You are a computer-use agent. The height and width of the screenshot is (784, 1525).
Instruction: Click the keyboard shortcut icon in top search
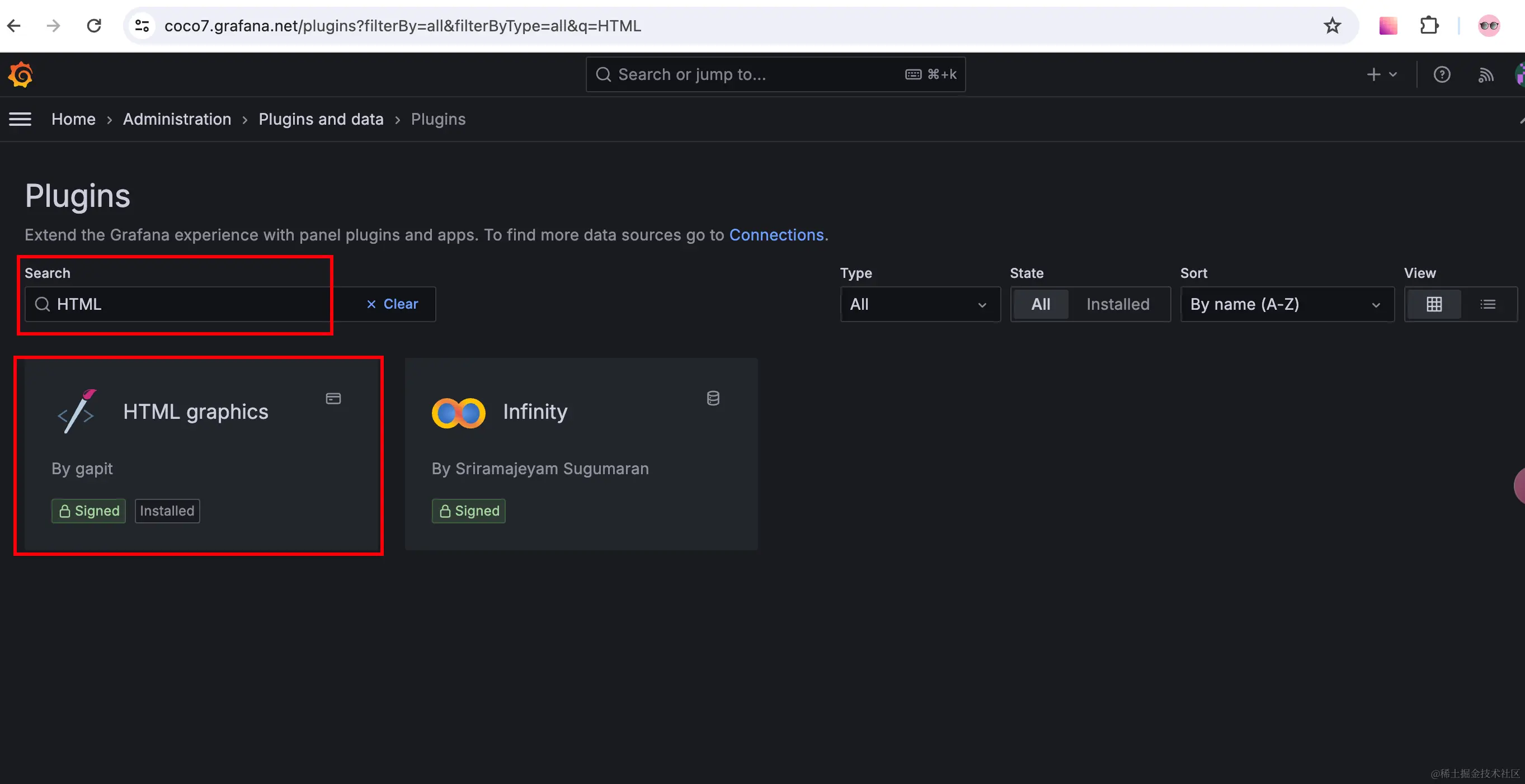pos(914,74)
